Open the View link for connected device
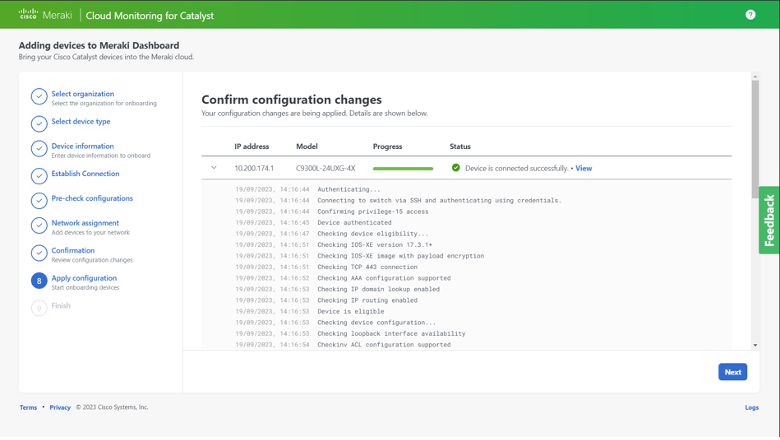The image size is (780, 440). click(x=583, y=168)
